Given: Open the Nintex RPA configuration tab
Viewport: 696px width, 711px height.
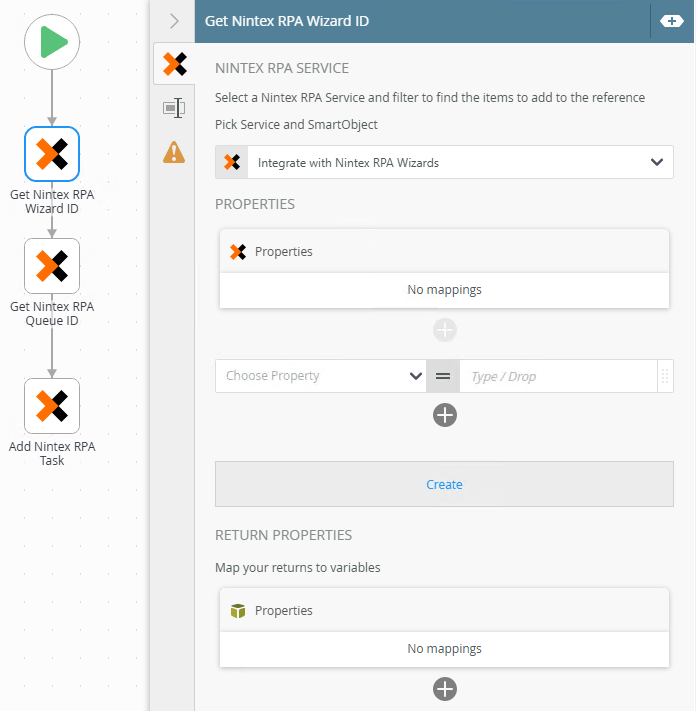Looking at the screenshot, I should point(174,65).
